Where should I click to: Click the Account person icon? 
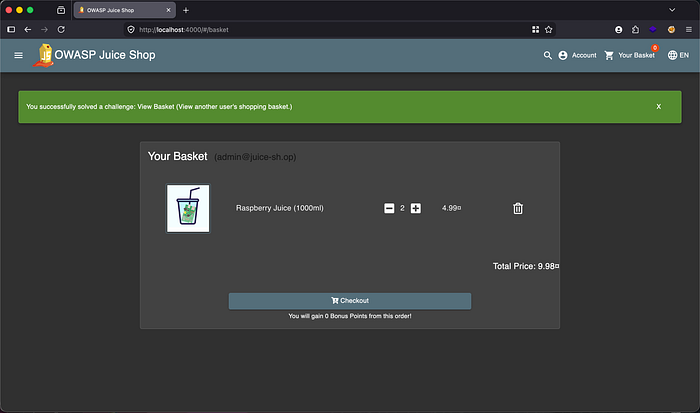pyautogui.click(x=563, y=55)
